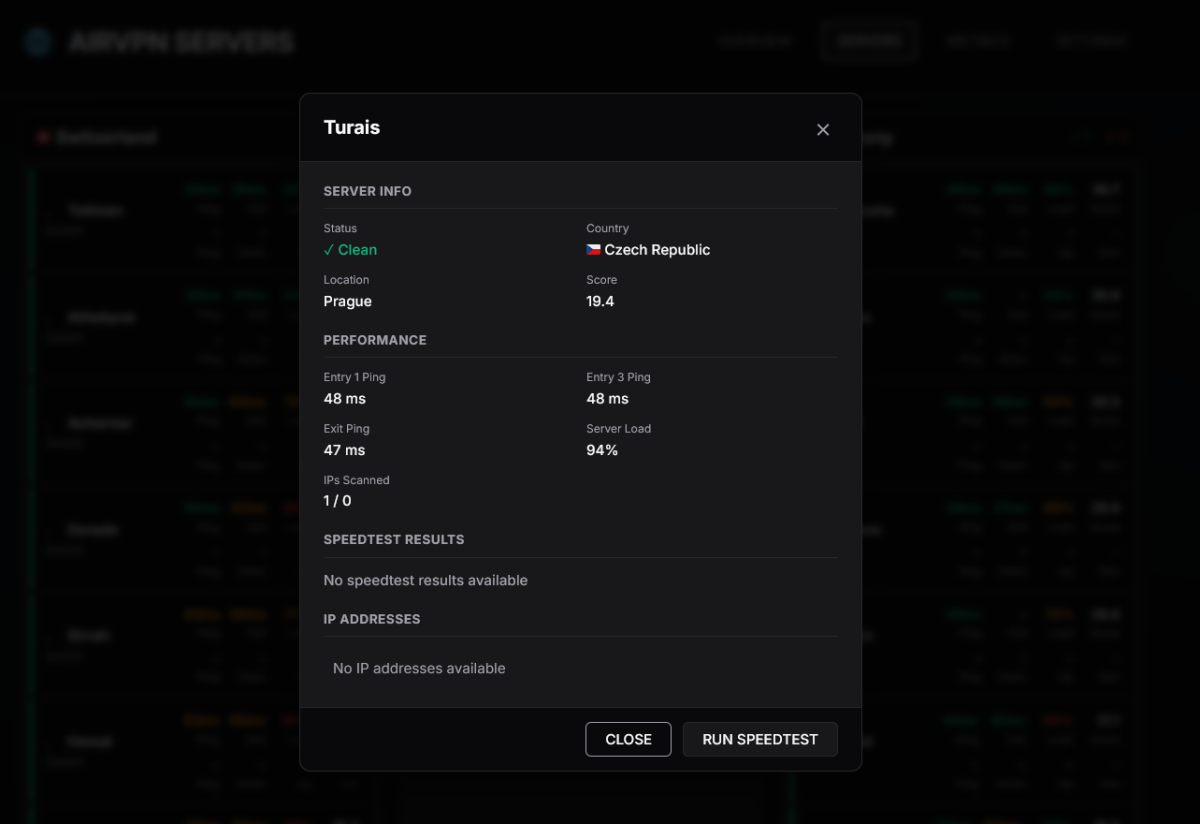This screenshot has width=1200, height=824.
Task: Click the score value 19.4
Action: 600,301
